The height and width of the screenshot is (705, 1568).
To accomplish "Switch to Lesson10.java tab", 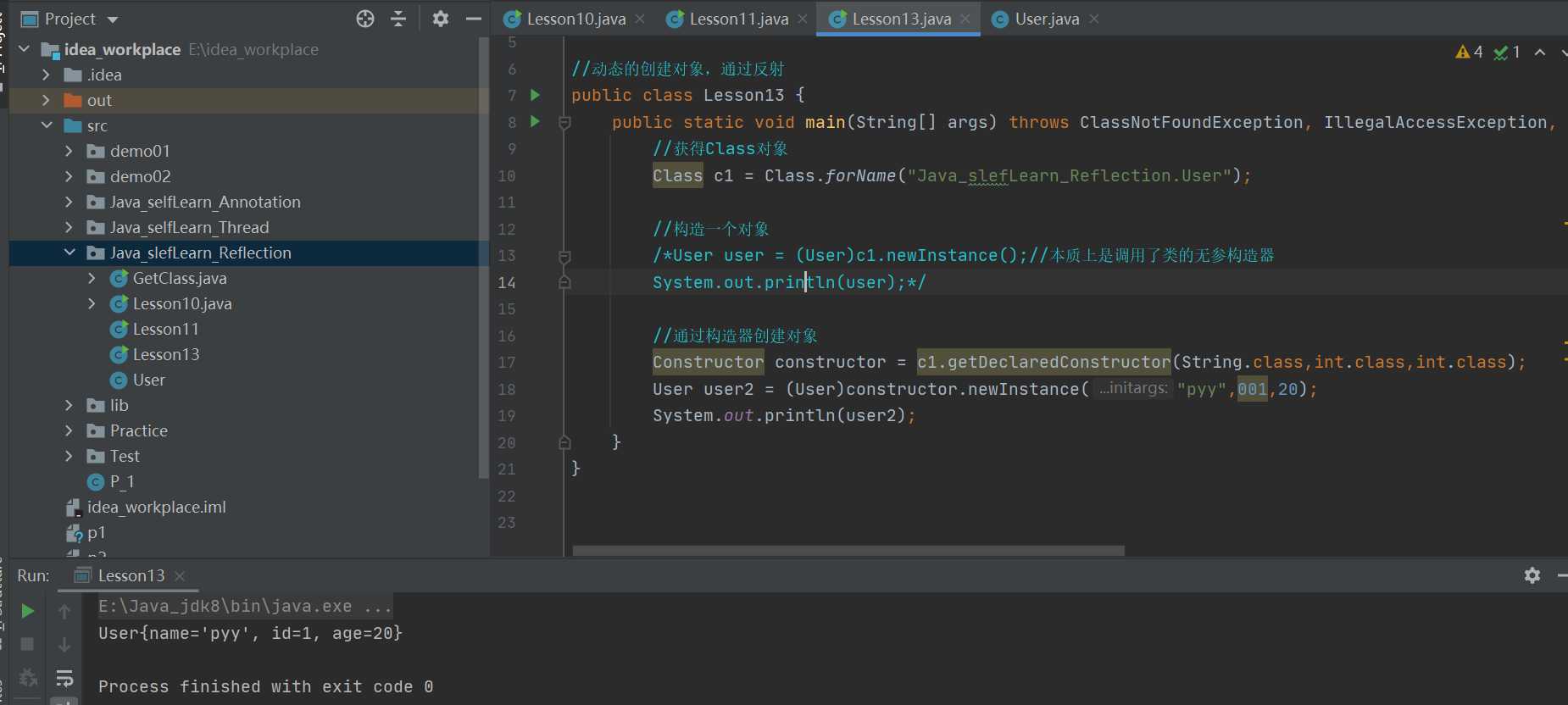I will 575,19.
